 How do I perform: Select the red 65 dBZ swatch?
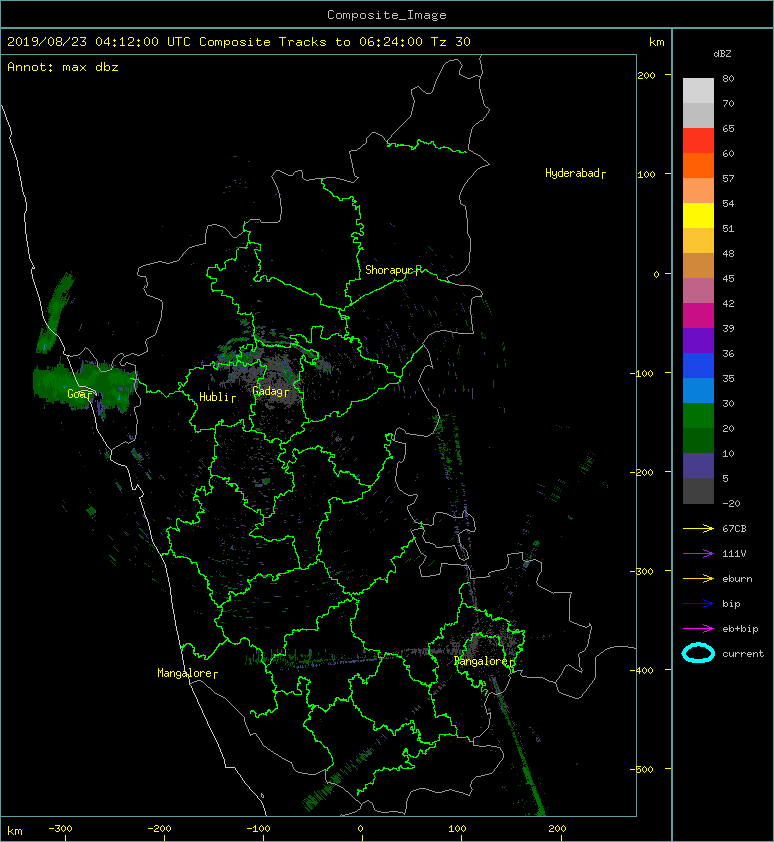(698, 141)
